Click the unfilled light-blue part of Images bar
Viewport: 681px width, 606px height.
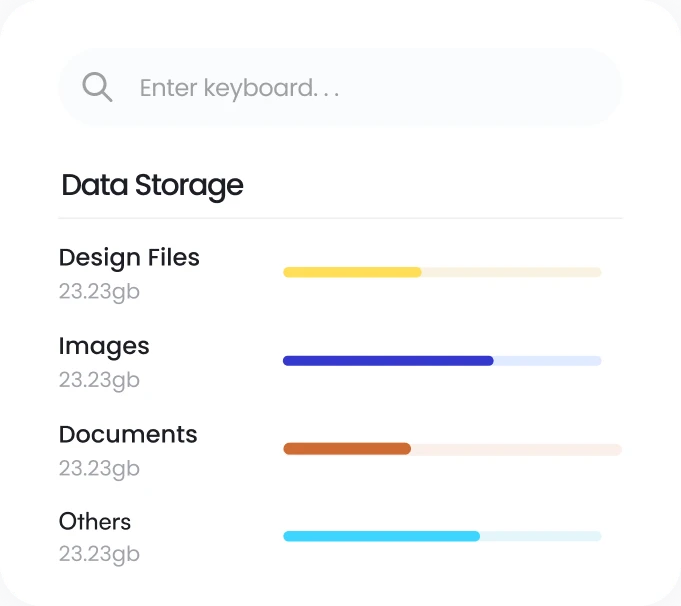(547, 360)
